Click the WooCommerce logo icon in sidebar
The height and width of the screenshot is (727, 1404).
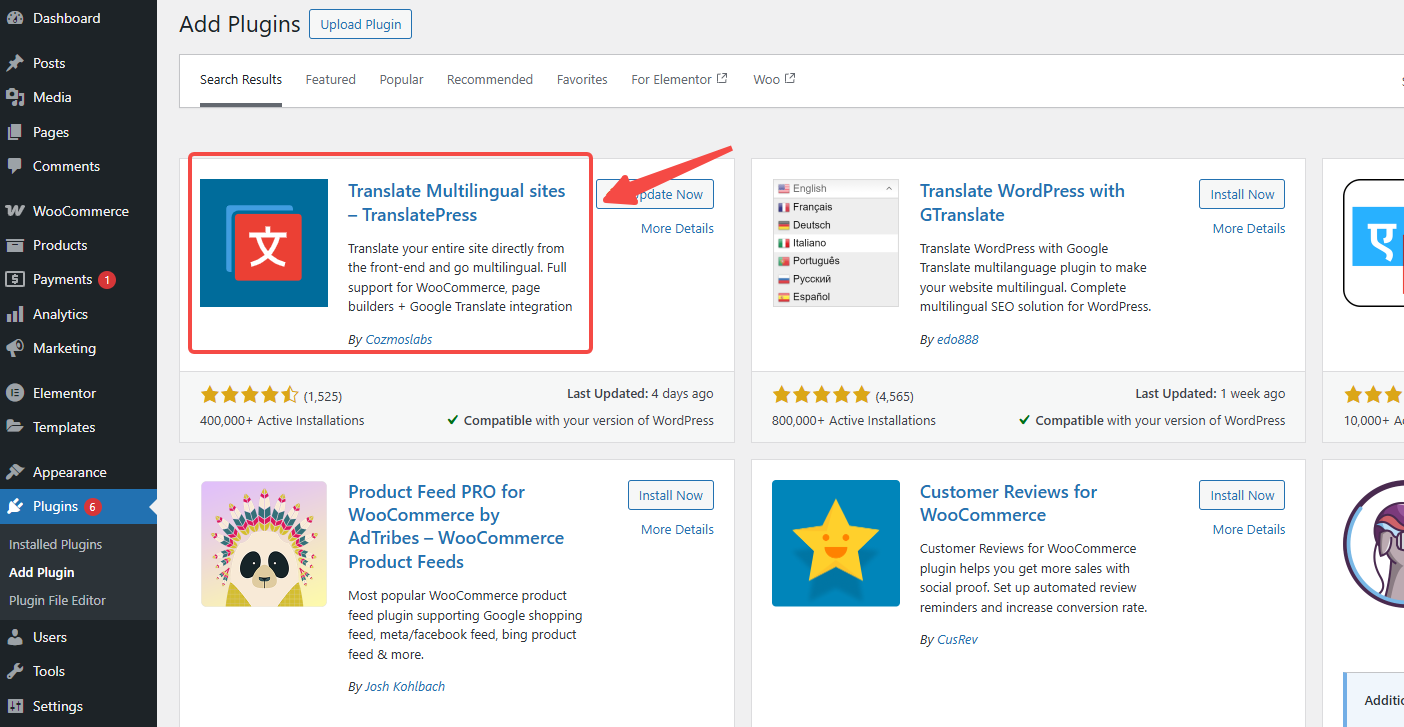click(x=15, y=211)
